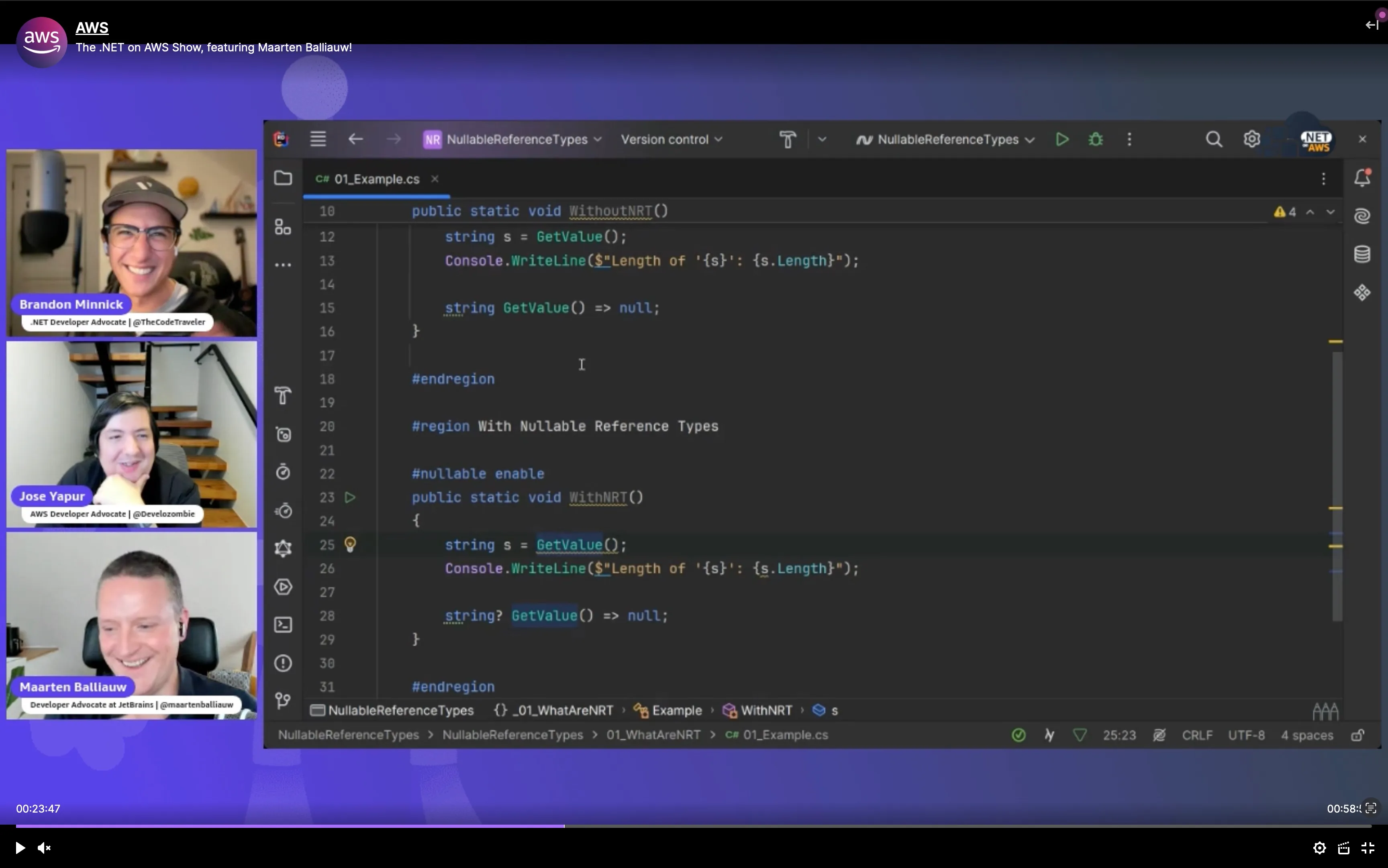Toggle the solution-wide analysis status check icon
Viewport: 1388px width, 868px height.
[1018, 735]
